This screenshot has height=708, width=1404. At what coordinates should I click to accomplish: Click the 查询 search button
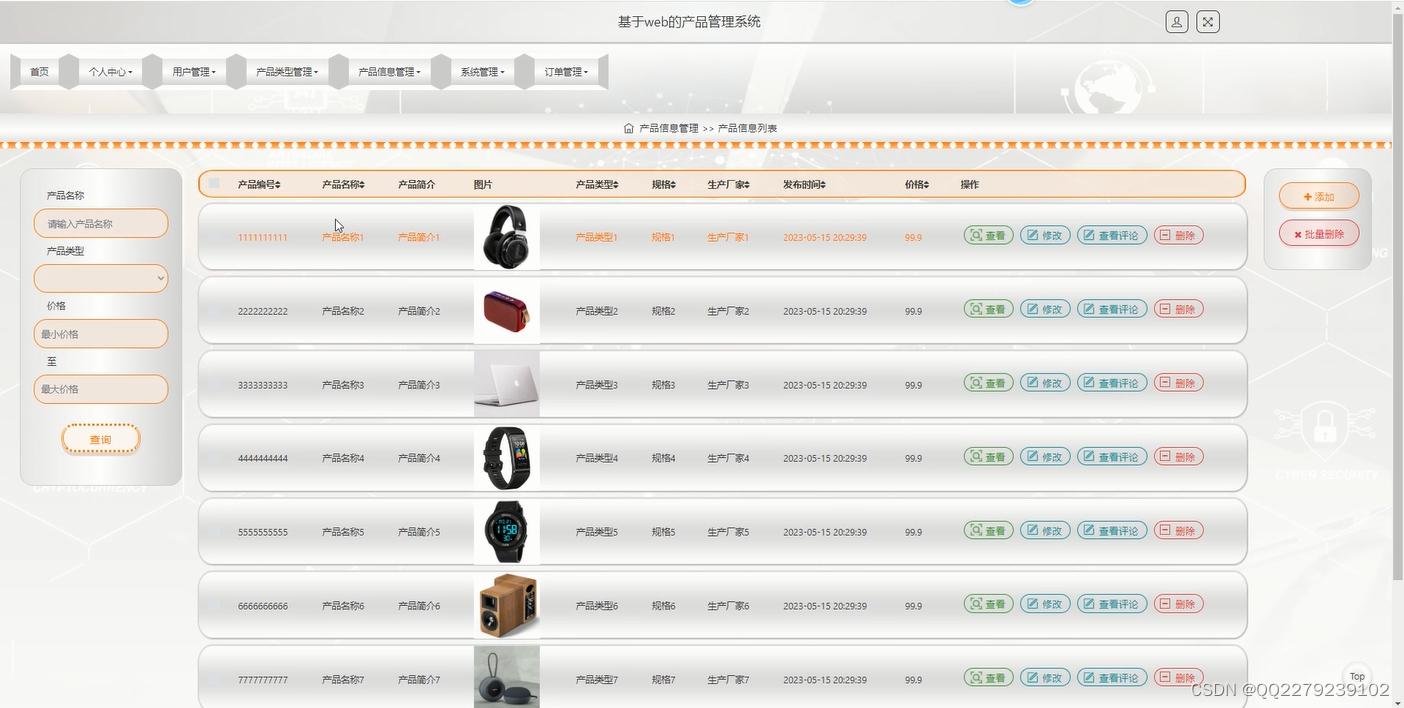100,438
